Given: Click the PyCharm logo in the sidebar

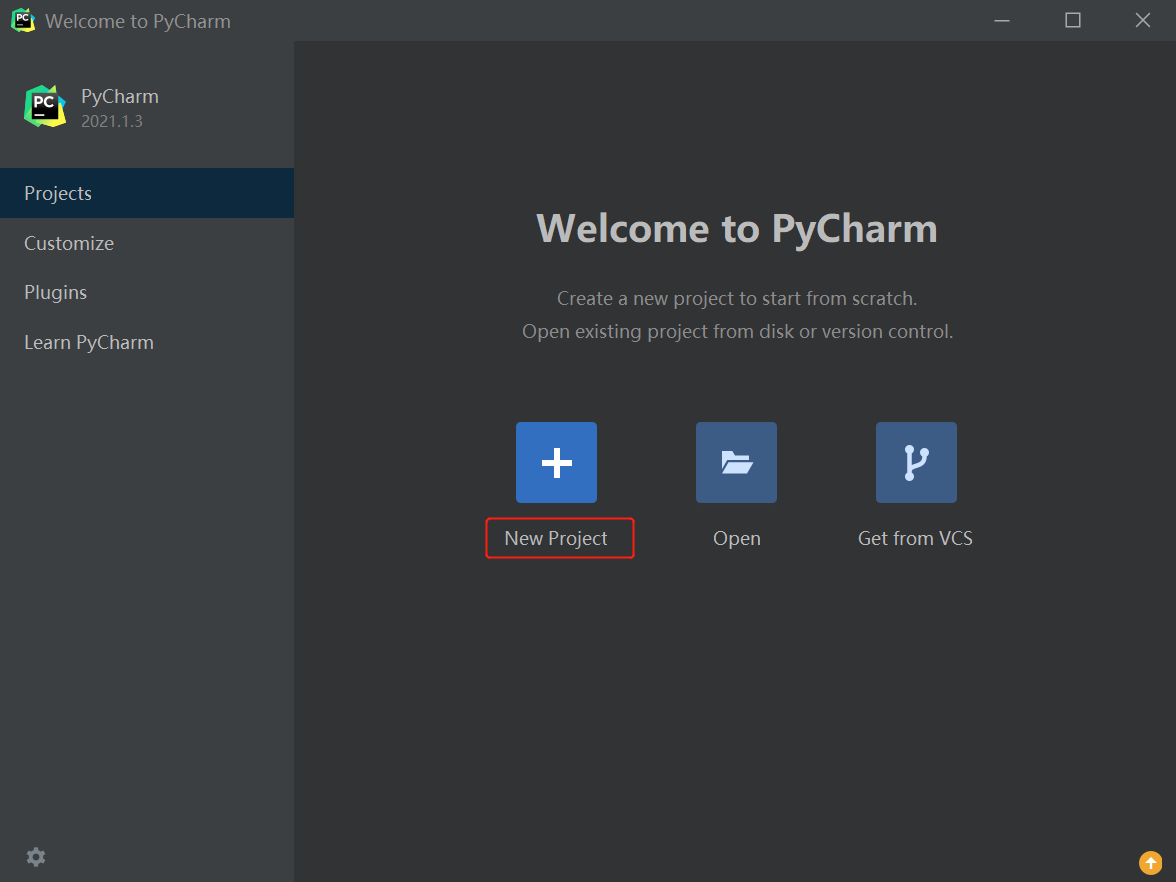Looking at the screenshot, I should (45, 106).
